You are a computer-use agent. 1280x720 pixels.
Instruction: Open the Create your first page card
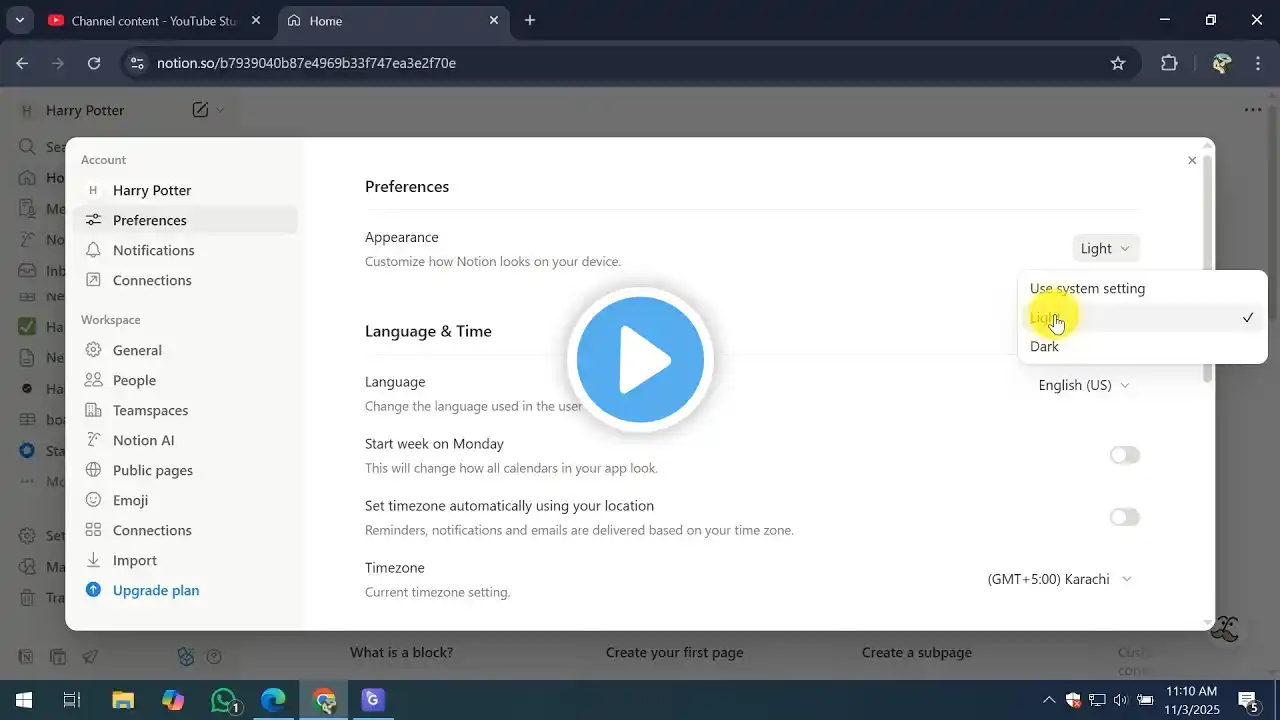[x=675, y=652]
